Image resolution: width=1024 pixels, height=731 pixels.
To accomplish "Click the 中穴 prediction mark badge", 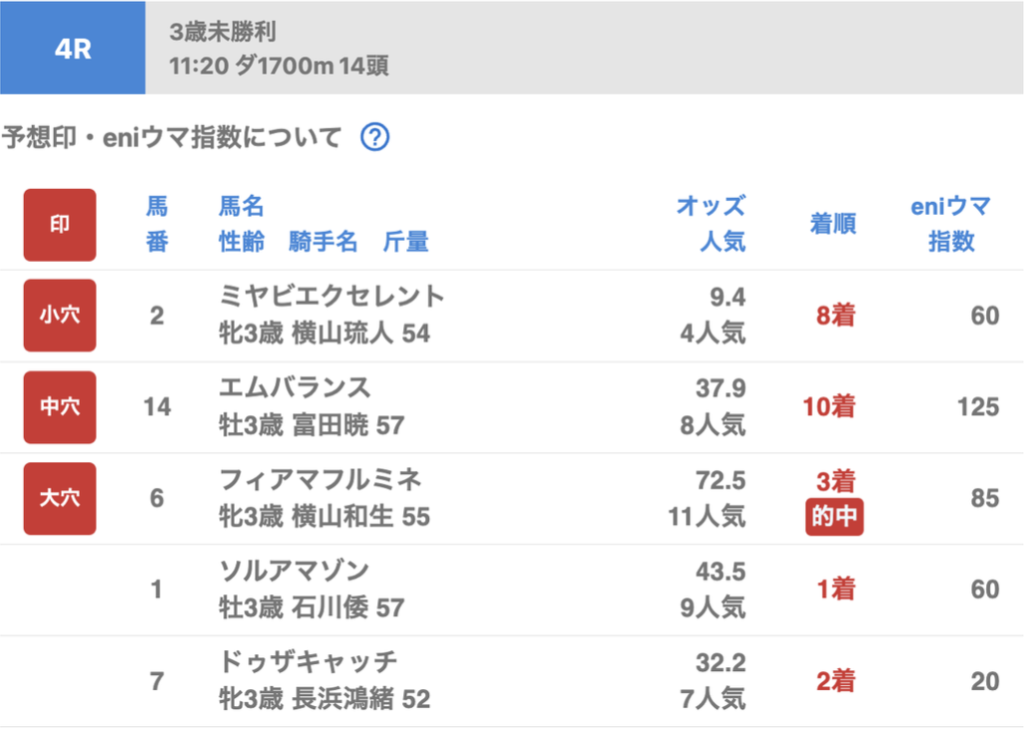I will 60,407.
